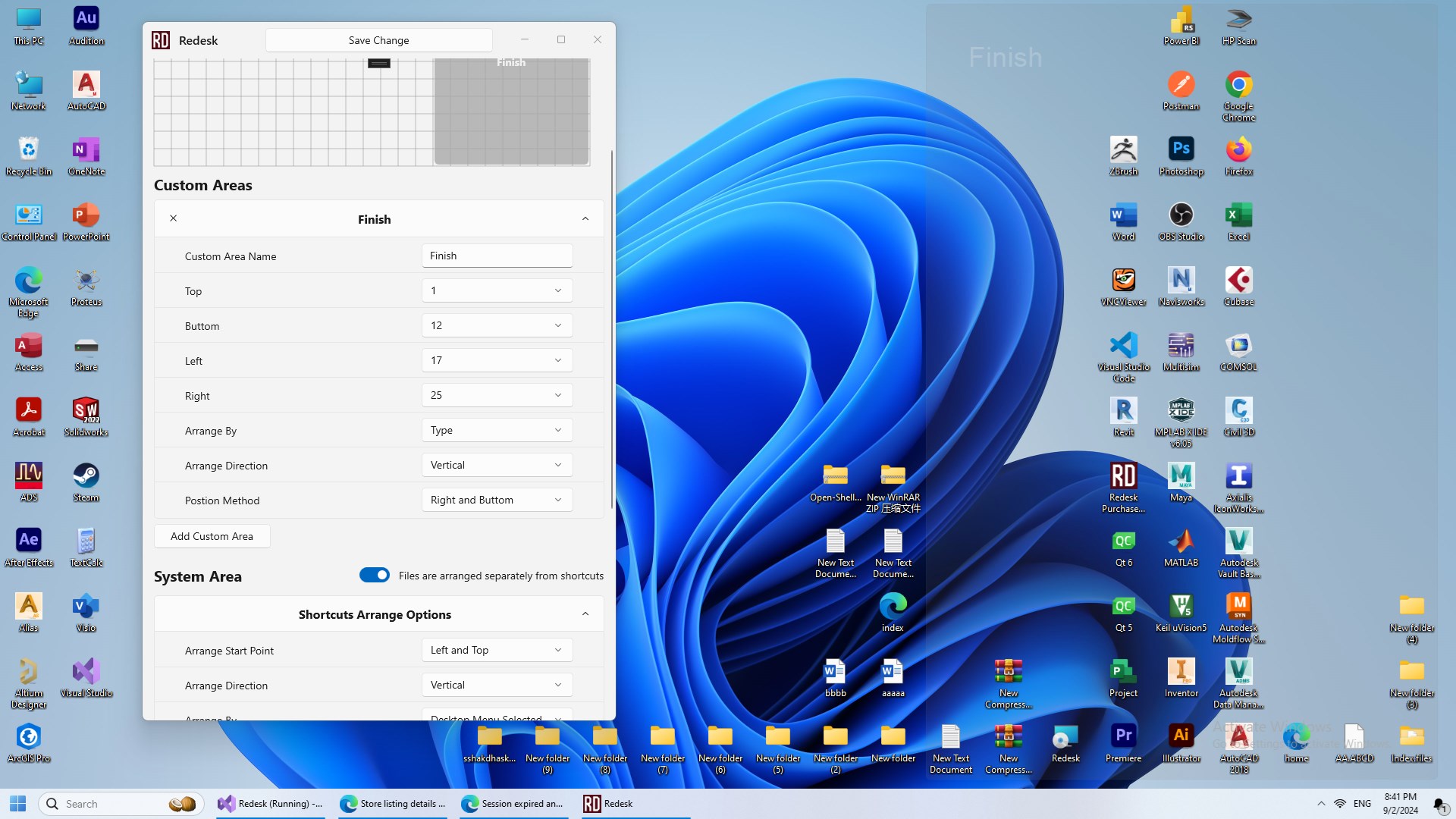Click the Add Custom Area button
This screenshot has width=1456, height=819.
[212, 536]
